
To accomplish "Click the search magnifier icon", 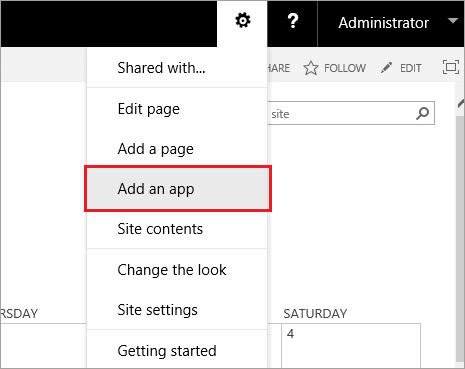I will [422, 113].
